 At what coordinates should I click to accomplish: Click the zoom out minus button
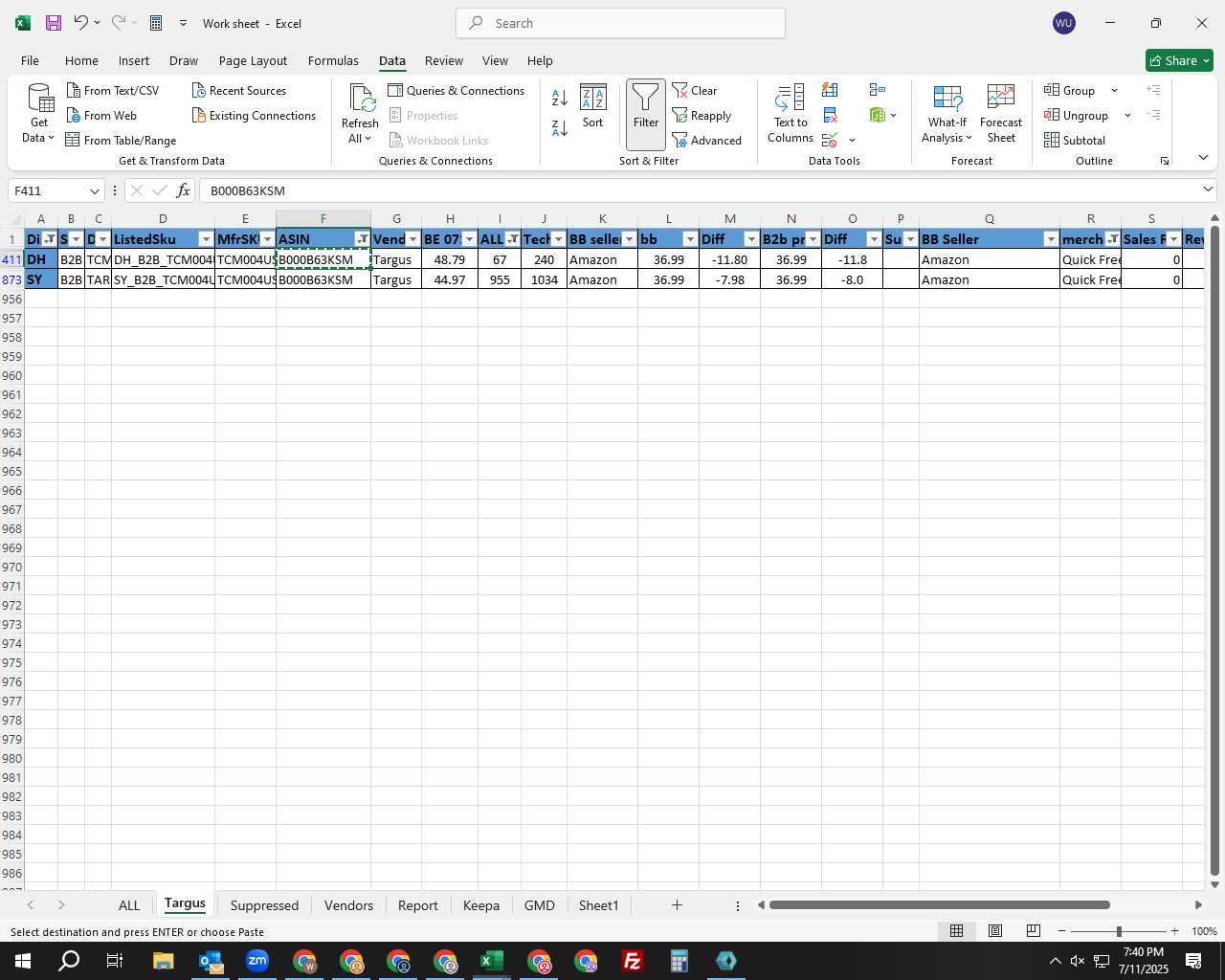tap(1061, 931)
